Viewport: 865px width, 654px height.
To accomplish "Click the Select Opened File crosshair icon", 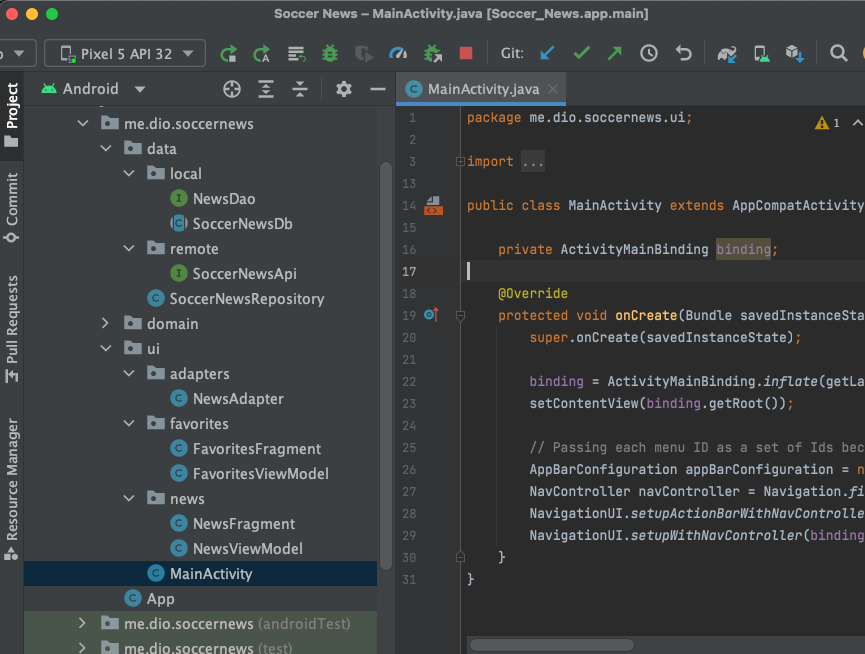I will [232, 89].
